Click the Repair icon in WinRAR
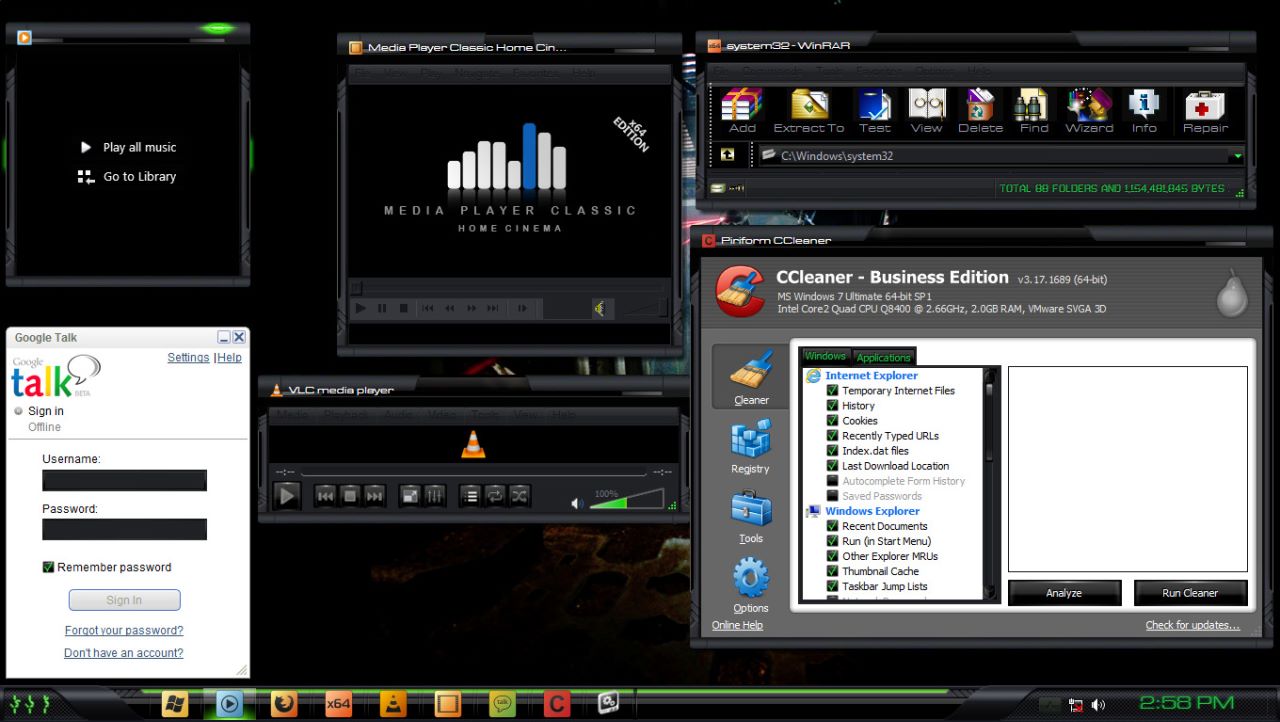This screenshot has height=722, width=1280. click(1205, 110)
